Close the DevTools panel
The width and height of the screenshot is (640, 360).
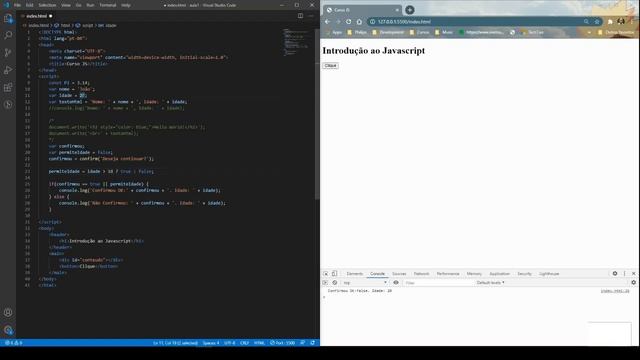click(x=633, y=273)
